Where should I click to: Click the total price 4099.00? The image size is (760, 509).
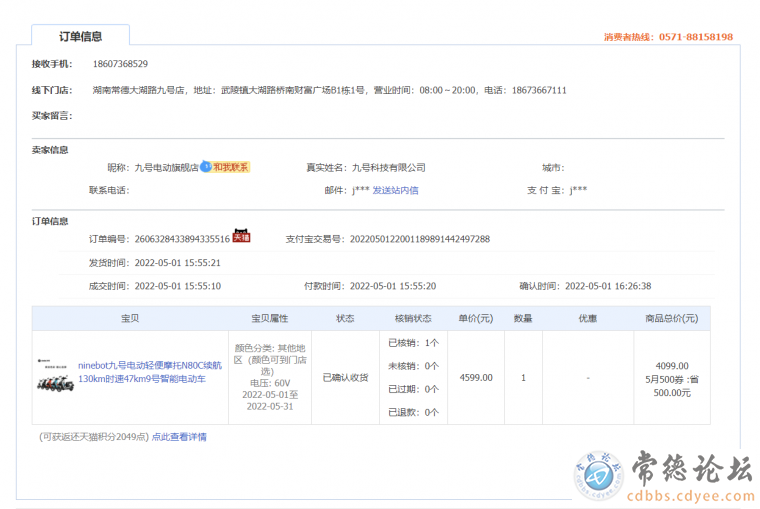click(672, 366)
